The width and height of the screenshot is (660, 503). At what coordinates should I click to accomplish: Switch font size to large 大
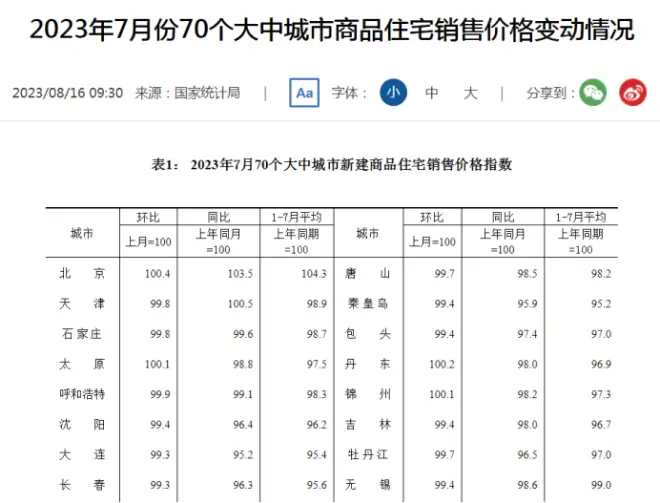(x=471, y=93)
